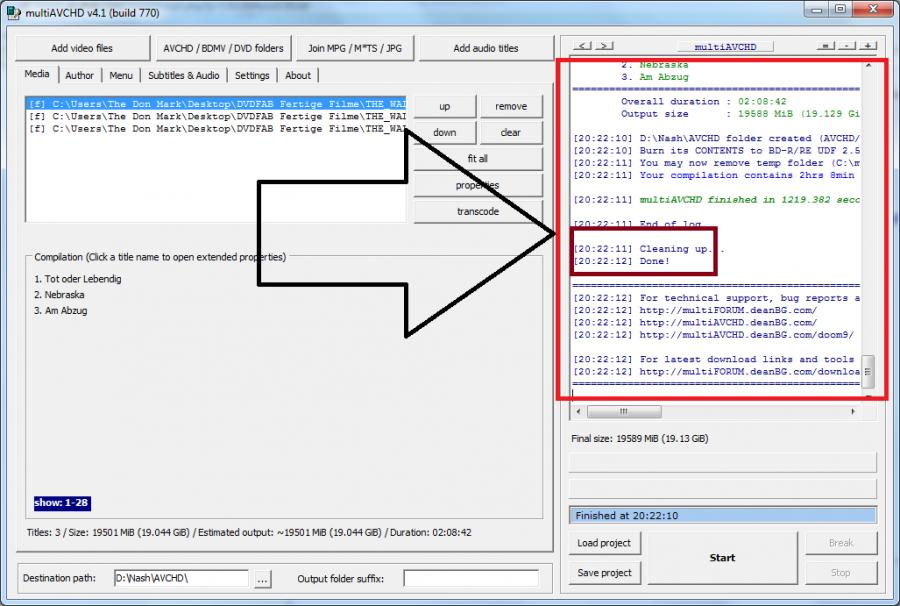Open the Subtitles & Audio tab
900x606 pixels.
pos(184,75)
